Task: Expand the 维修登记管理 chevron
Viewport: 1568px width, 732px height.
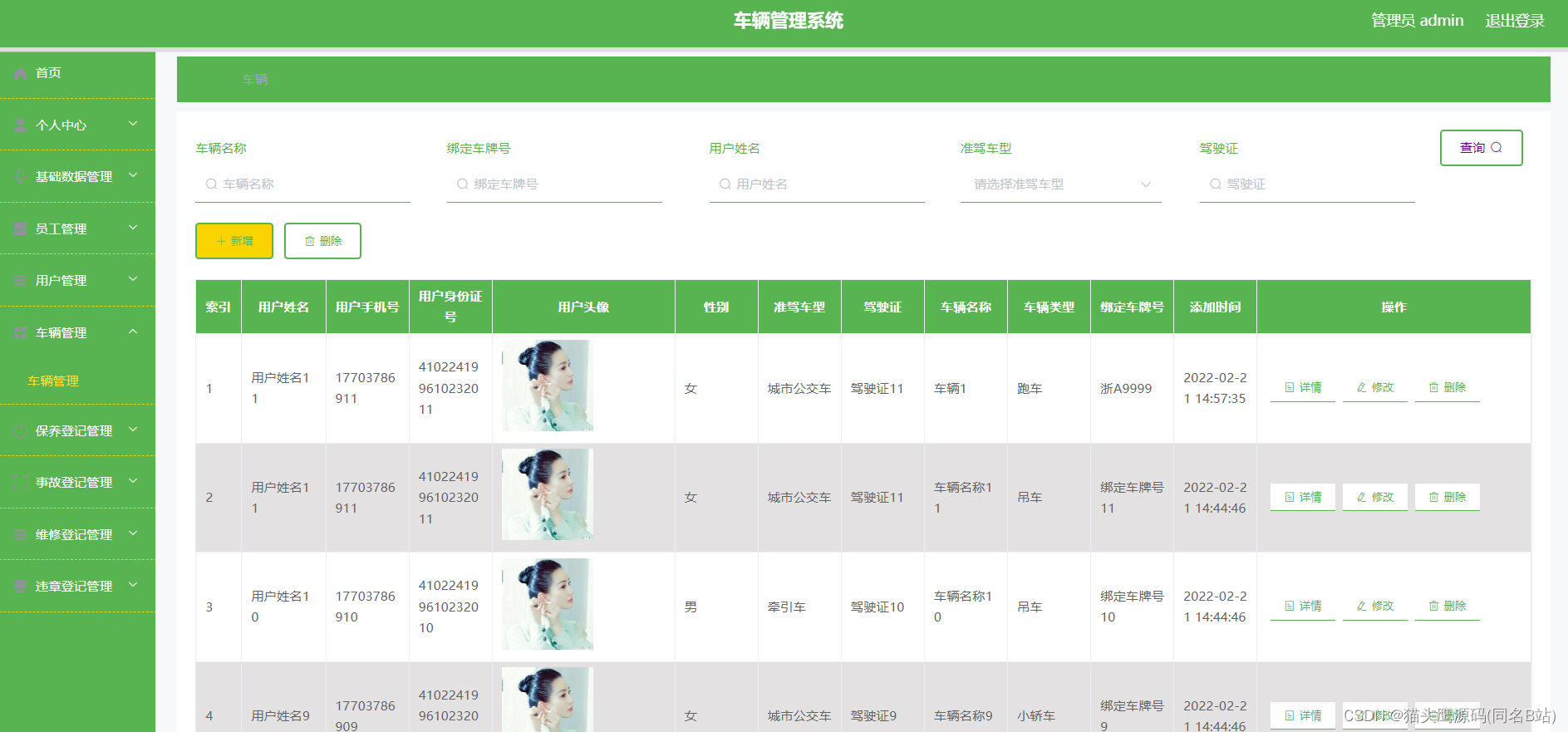Action: point(133,533)
